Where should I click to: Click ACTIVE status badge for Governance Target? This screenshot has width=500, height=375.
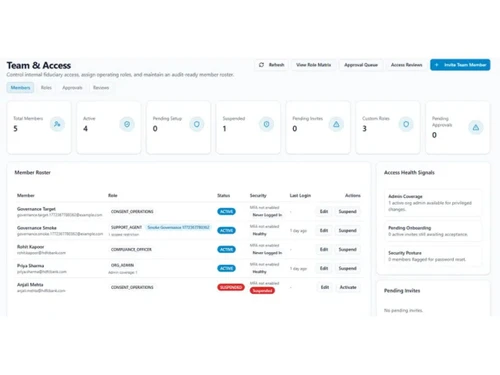pyautogui.click(x=226, y=212)
